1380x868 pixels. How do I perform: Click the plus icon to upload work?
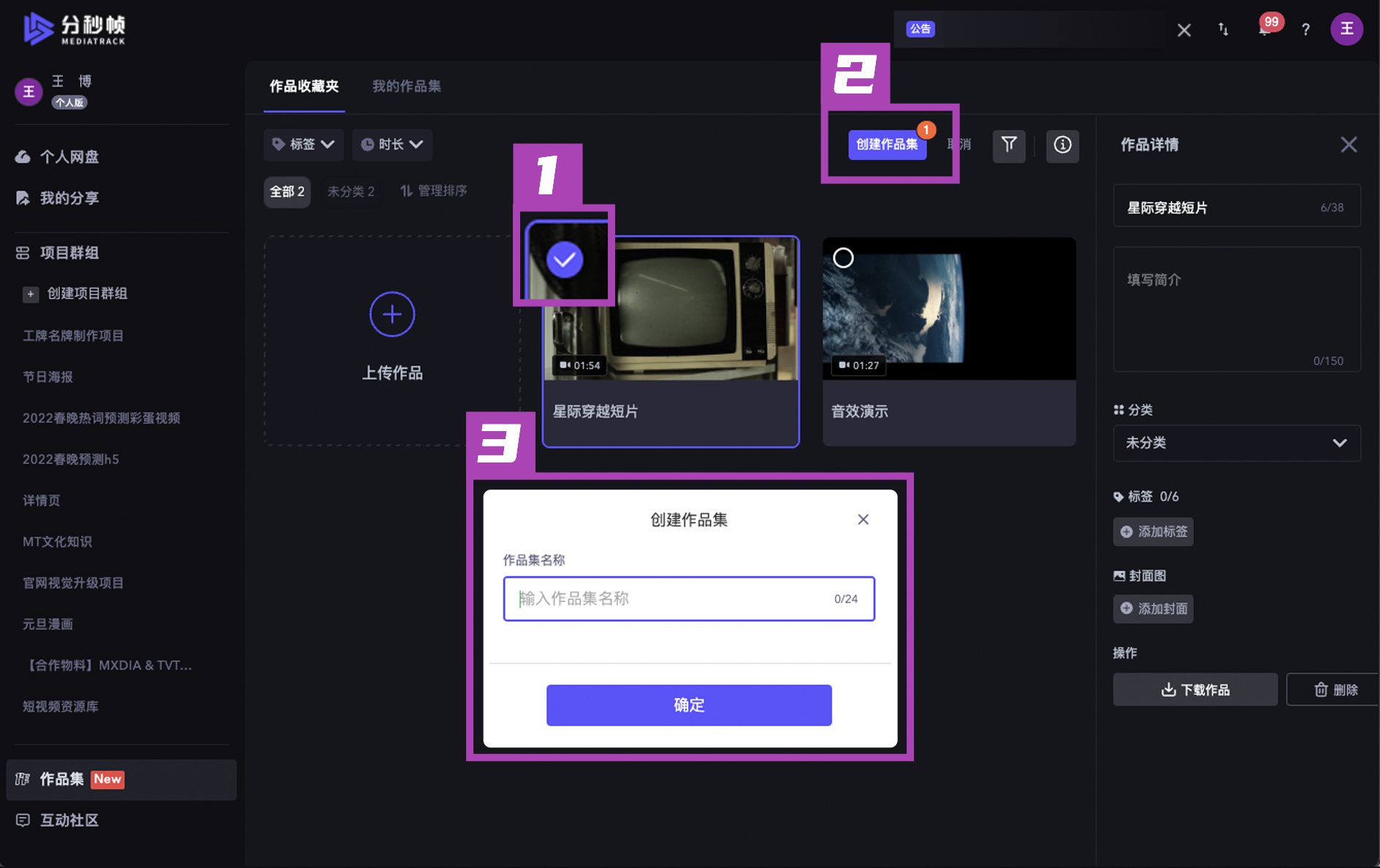pyautogui.click(x=392, y=314)
